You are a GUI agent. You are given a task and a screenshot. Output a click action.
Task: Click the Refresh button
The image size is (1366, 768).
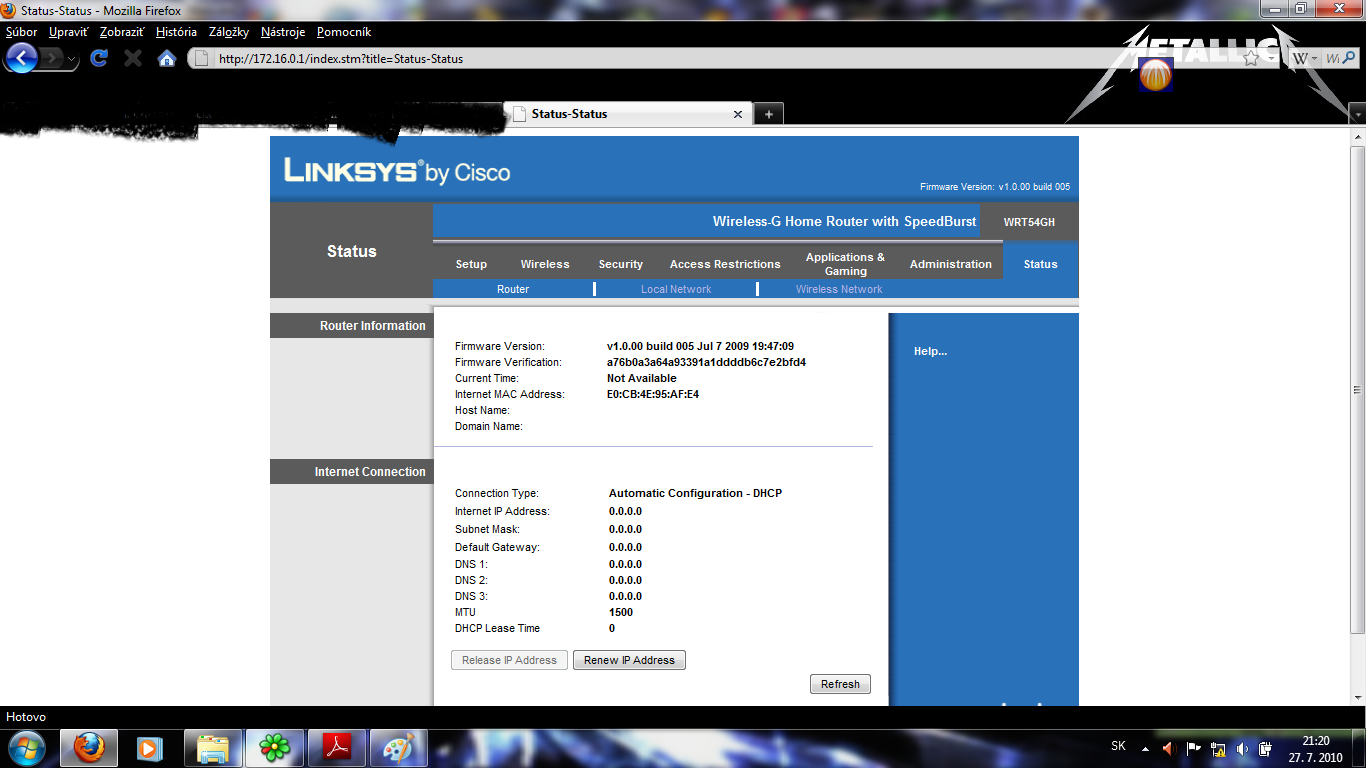[x=840, y=684]
